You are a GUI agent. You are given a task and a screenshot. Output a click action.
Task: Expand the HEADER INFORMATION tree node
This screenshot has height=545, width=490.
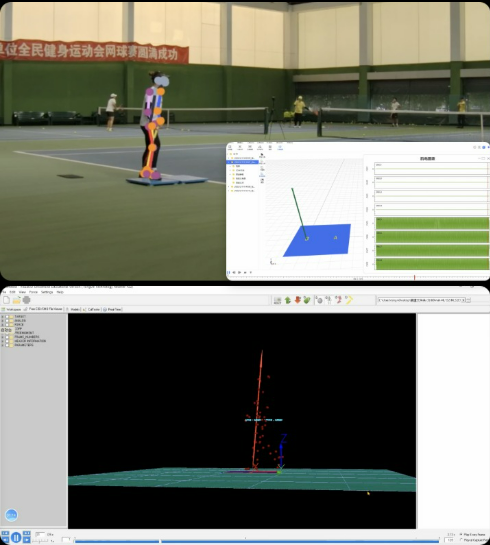pyautogui.click(x=2, y=341)
